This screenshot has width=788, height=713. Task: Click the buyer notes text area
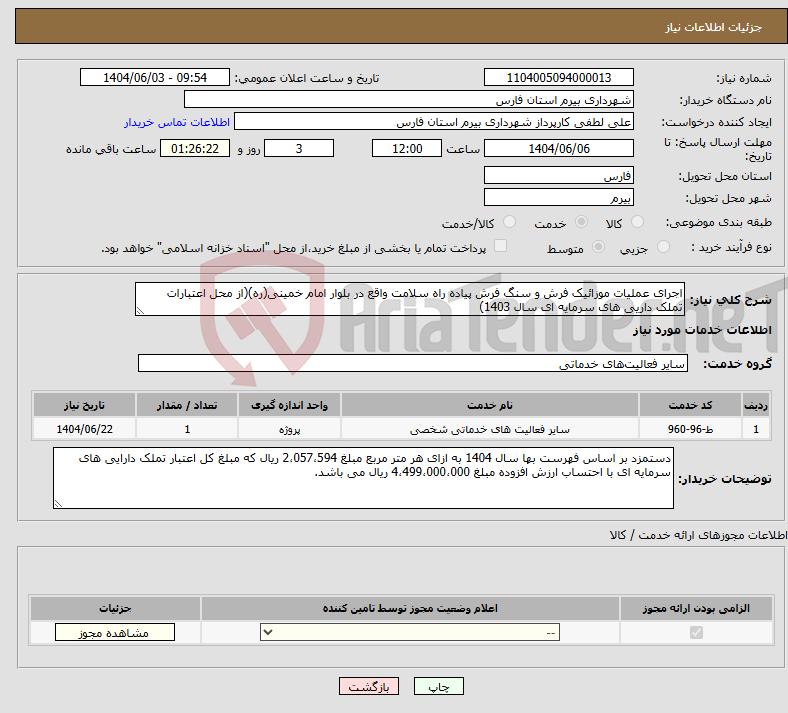(363, 478)
